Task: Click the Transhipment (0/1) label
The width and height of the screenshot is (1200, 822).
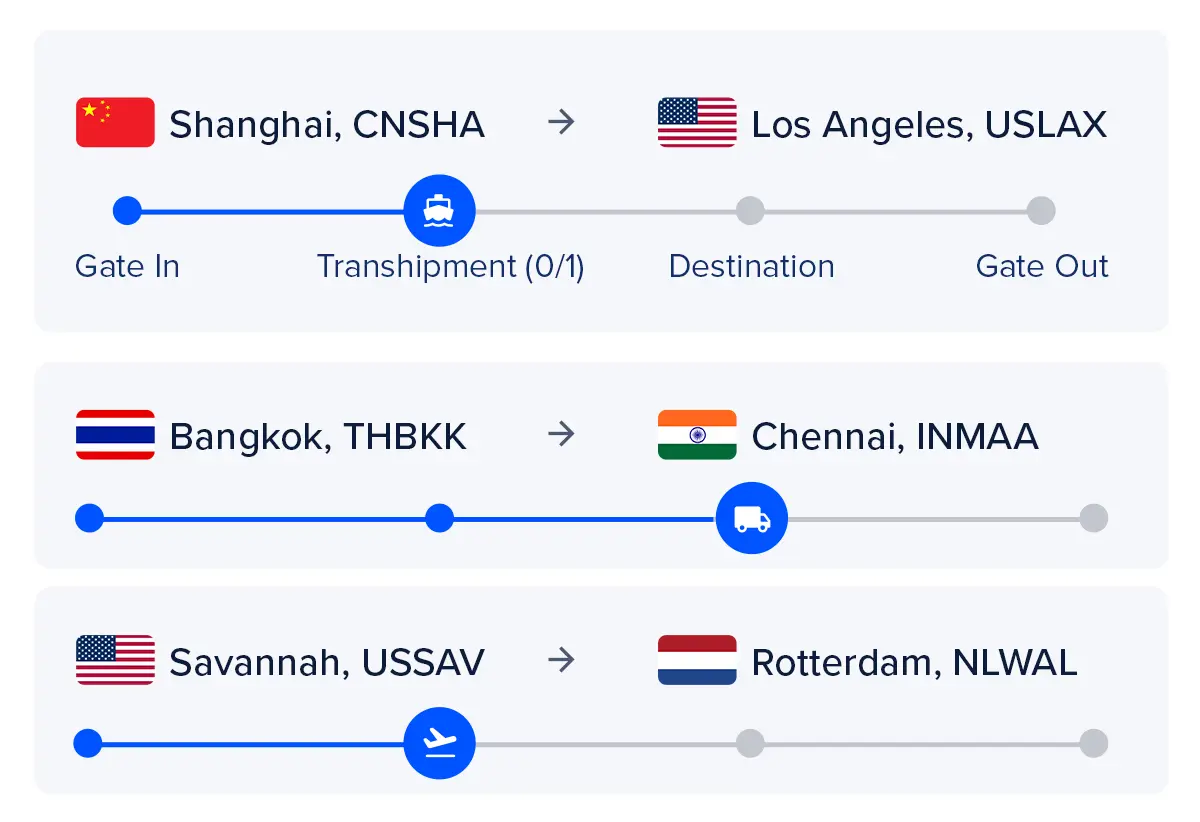Action: click(451, 266)
